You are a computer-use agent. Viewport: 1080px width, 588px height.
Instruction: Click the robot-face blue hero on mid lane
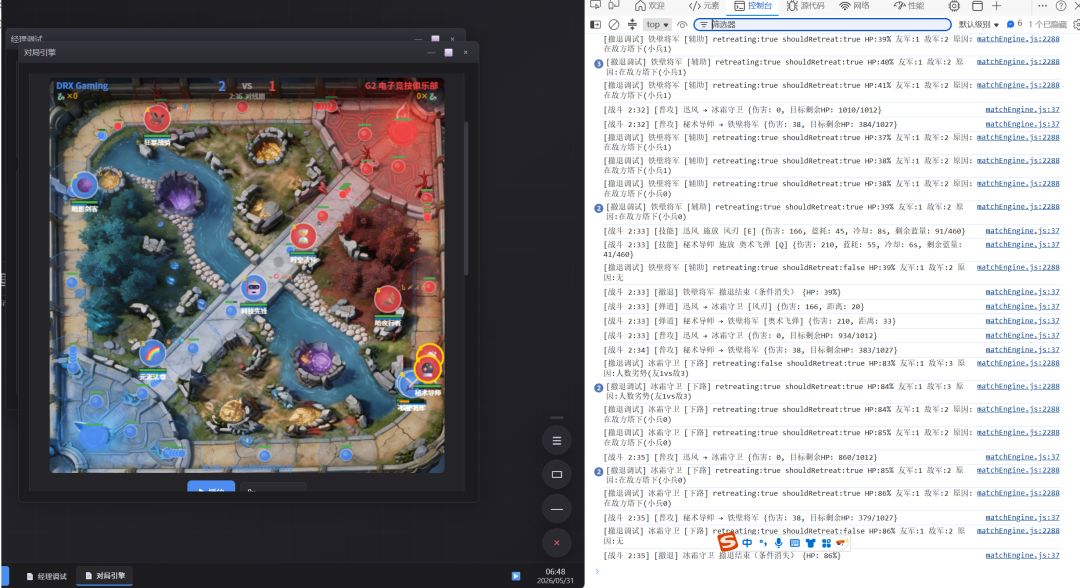click(253, 287)
